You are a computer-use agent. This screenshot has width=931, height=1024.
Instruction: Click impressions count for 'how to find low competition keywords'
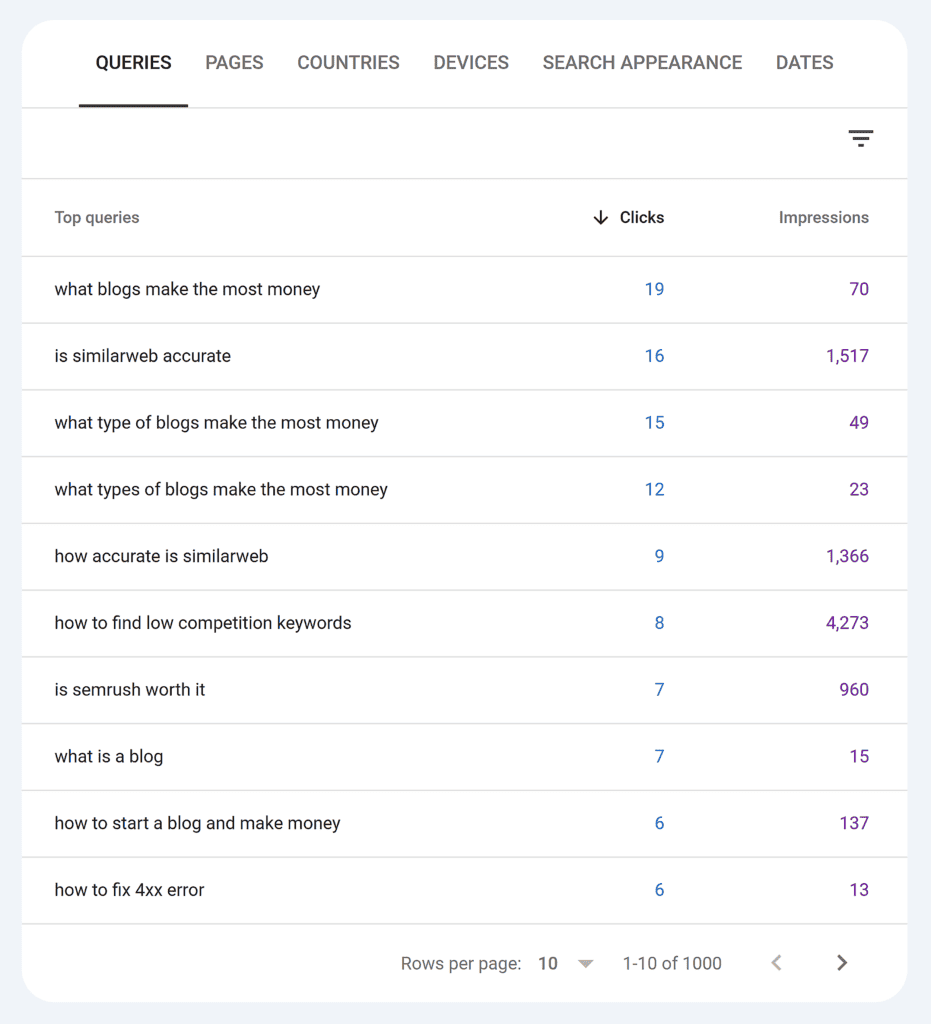point(847,623)
